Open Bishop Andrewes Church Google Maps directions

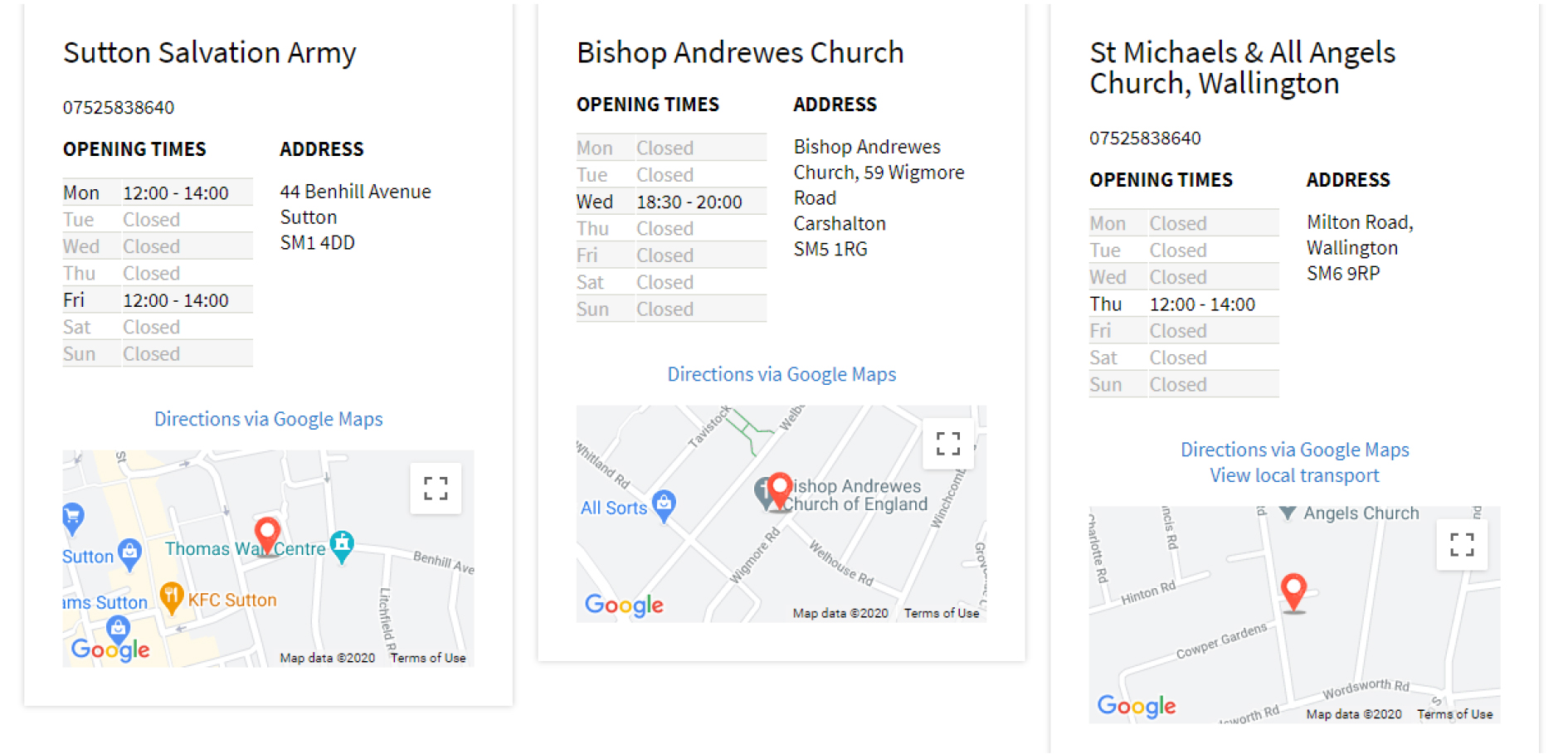(782, 374)
